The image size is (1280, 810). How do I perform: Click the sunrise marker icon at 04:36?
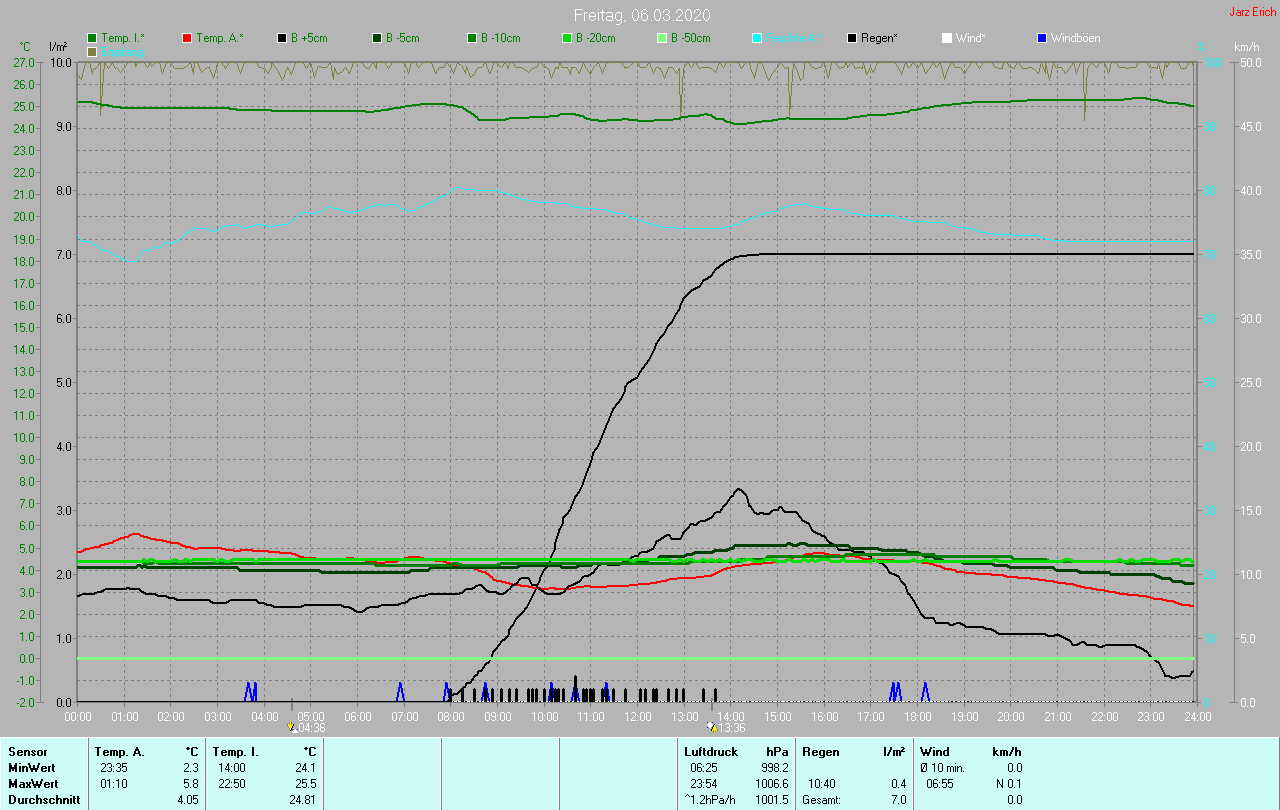[291, 727]
